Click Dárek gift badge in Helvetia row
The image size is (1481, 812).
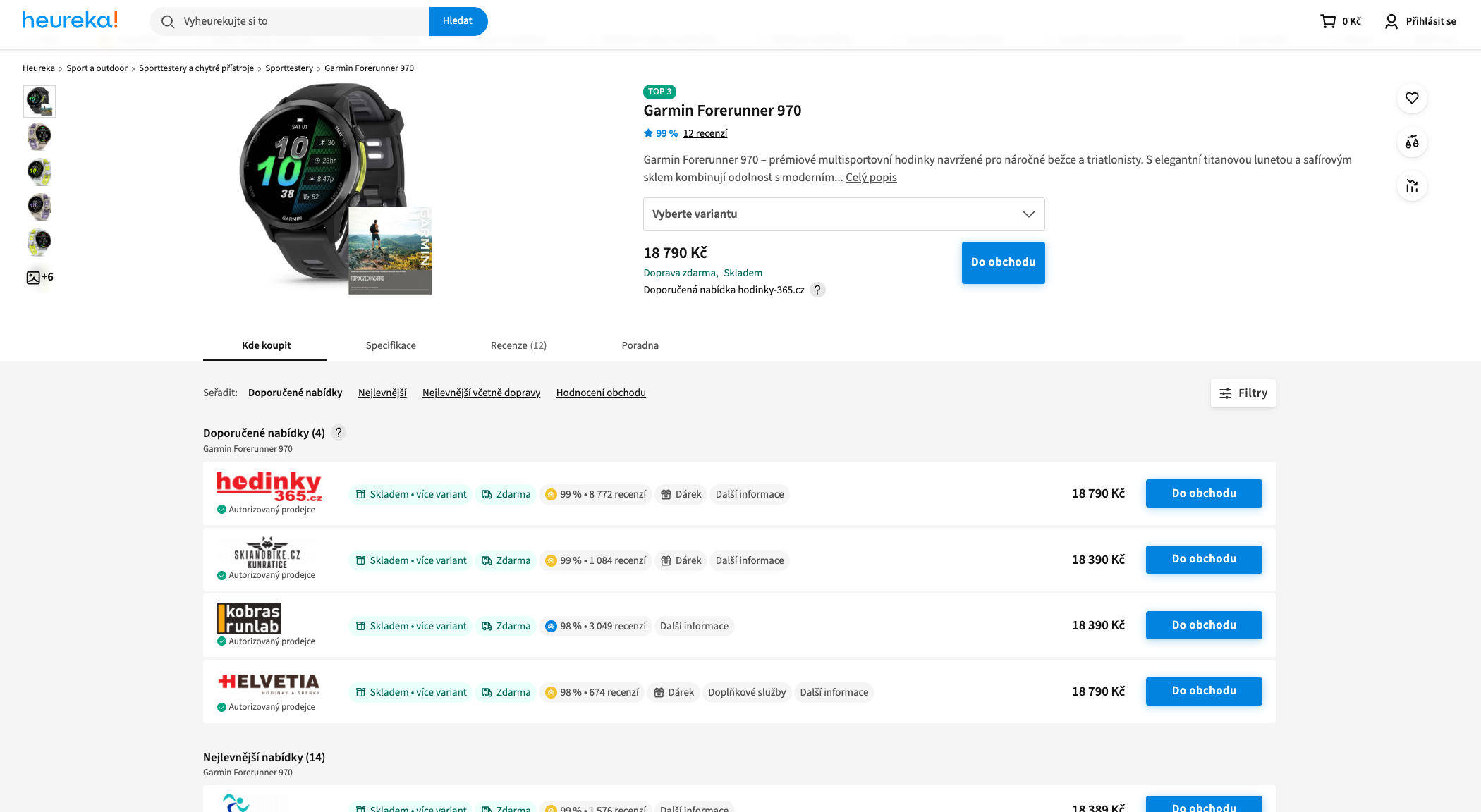click(674, 692)
